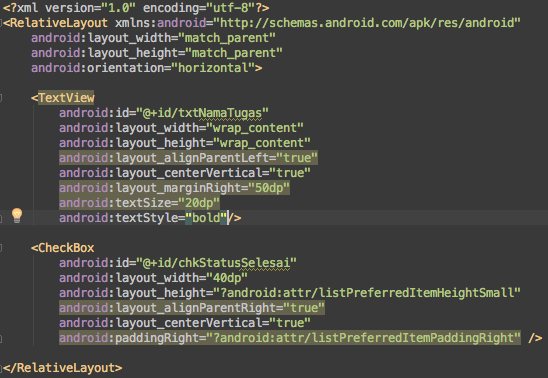
Task: Collapse the TextView element fold marker
Action: (1, 98)
